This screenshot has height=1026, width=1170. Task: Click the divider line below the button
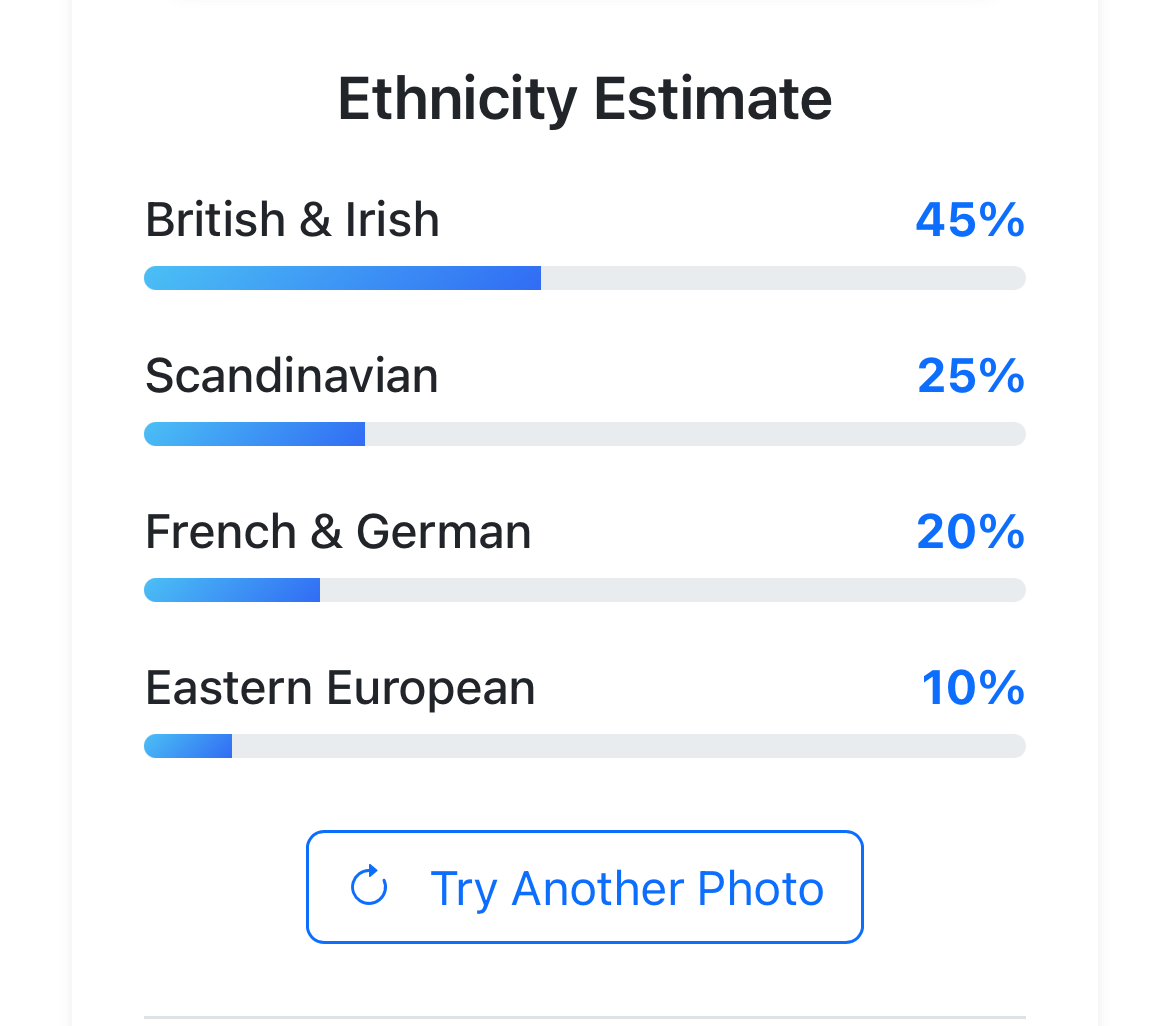[584, 1016]
